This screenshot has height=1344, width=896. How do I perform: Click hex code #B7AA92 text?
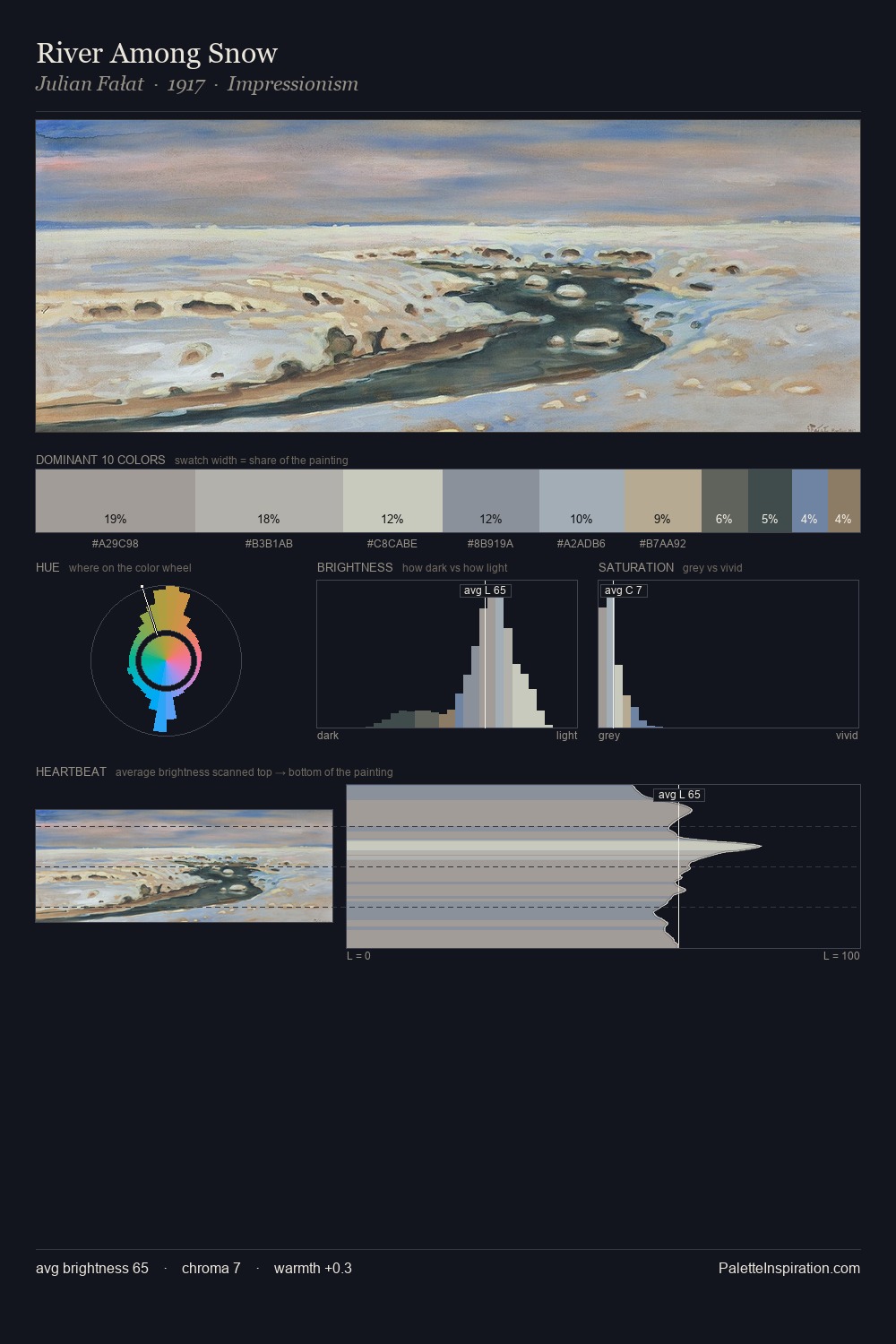(663, 544)
